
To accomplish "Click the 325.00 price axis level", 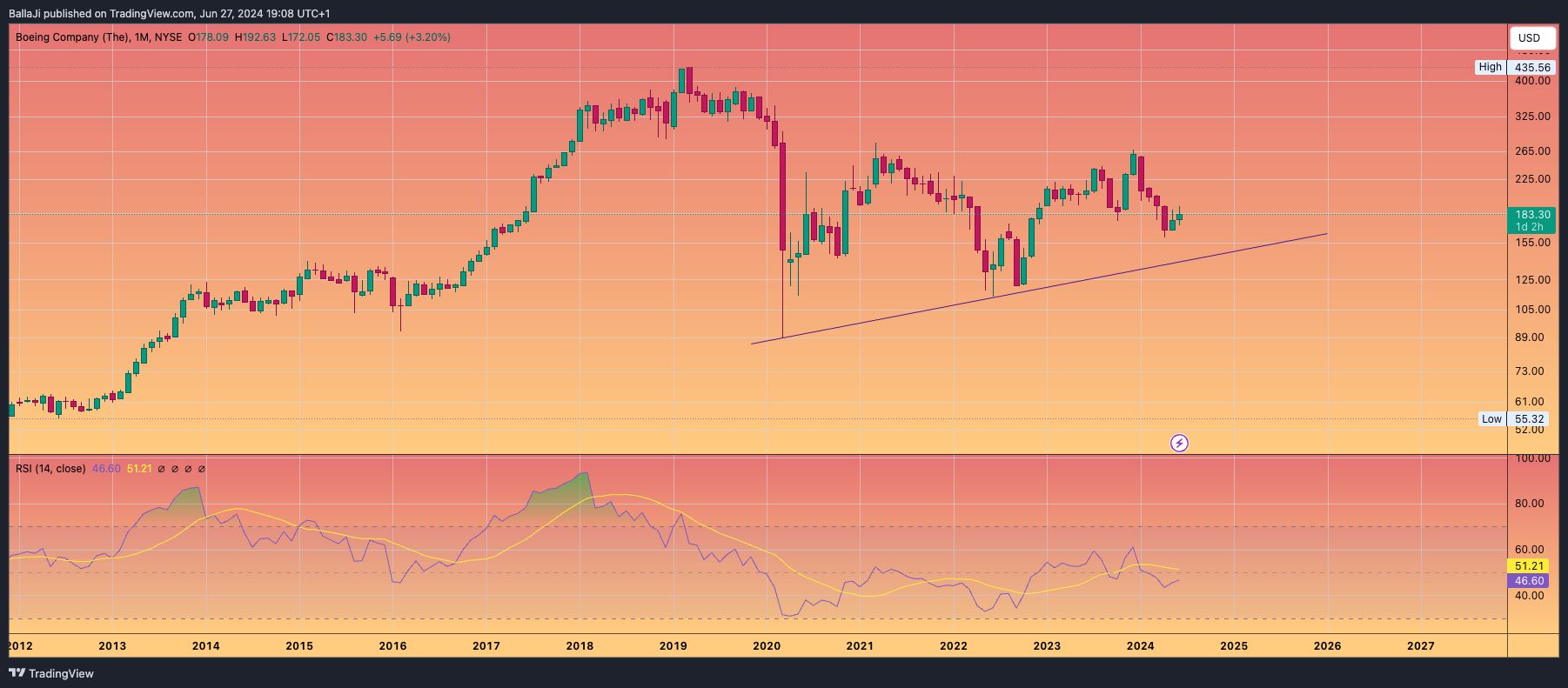I will tap(1532, 117).
